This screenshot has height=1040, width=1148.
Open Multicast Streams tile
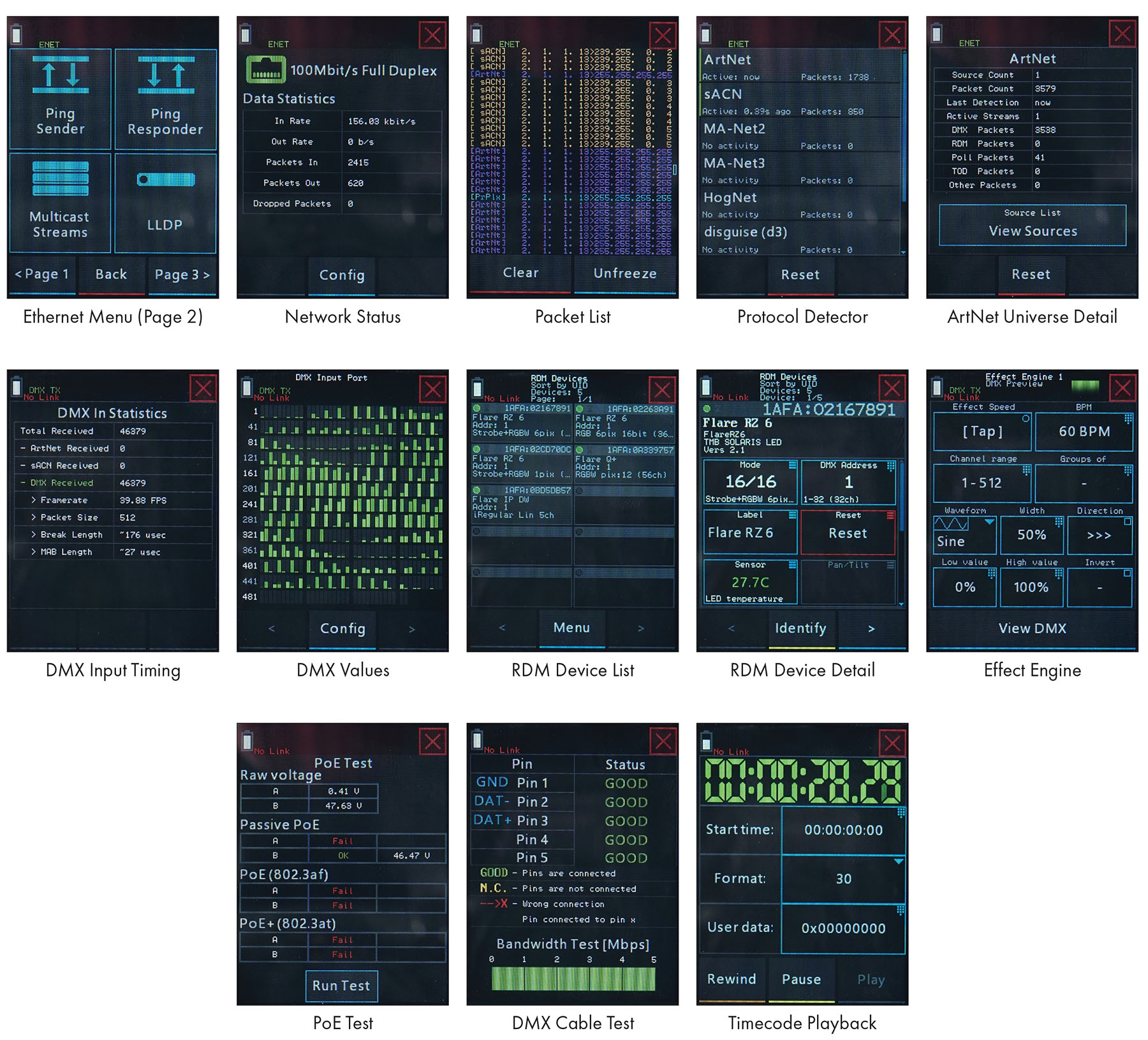point(60,203)
